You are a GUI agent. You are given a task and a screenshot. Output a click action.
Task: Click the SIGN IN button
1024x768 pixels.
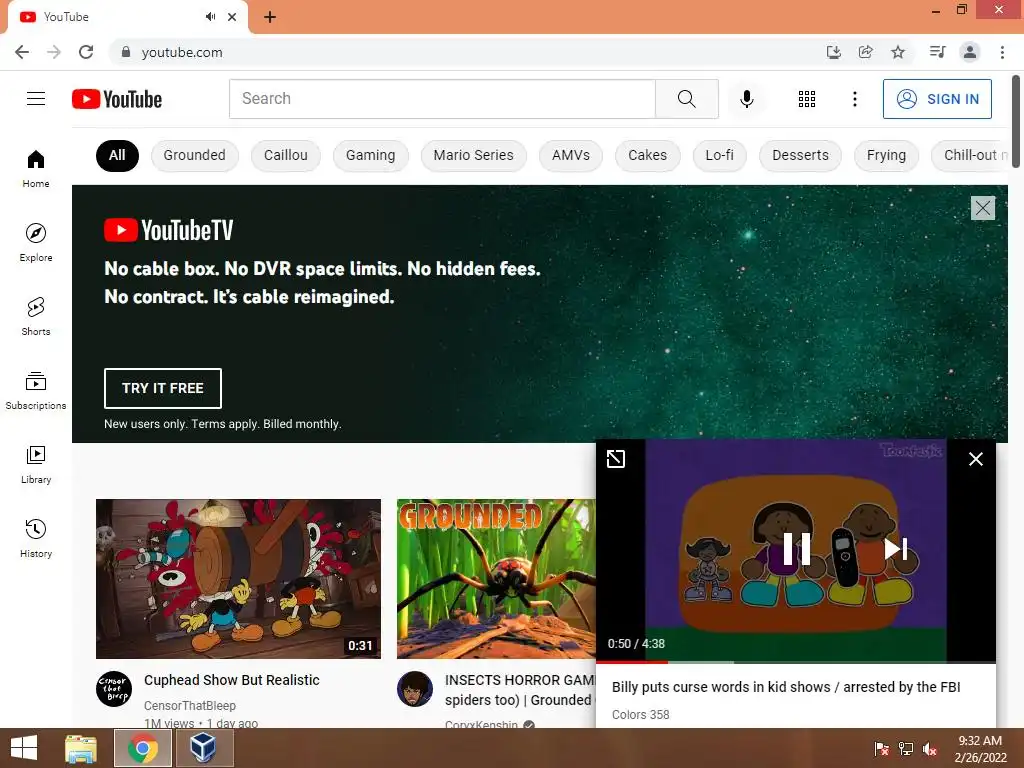937,99
